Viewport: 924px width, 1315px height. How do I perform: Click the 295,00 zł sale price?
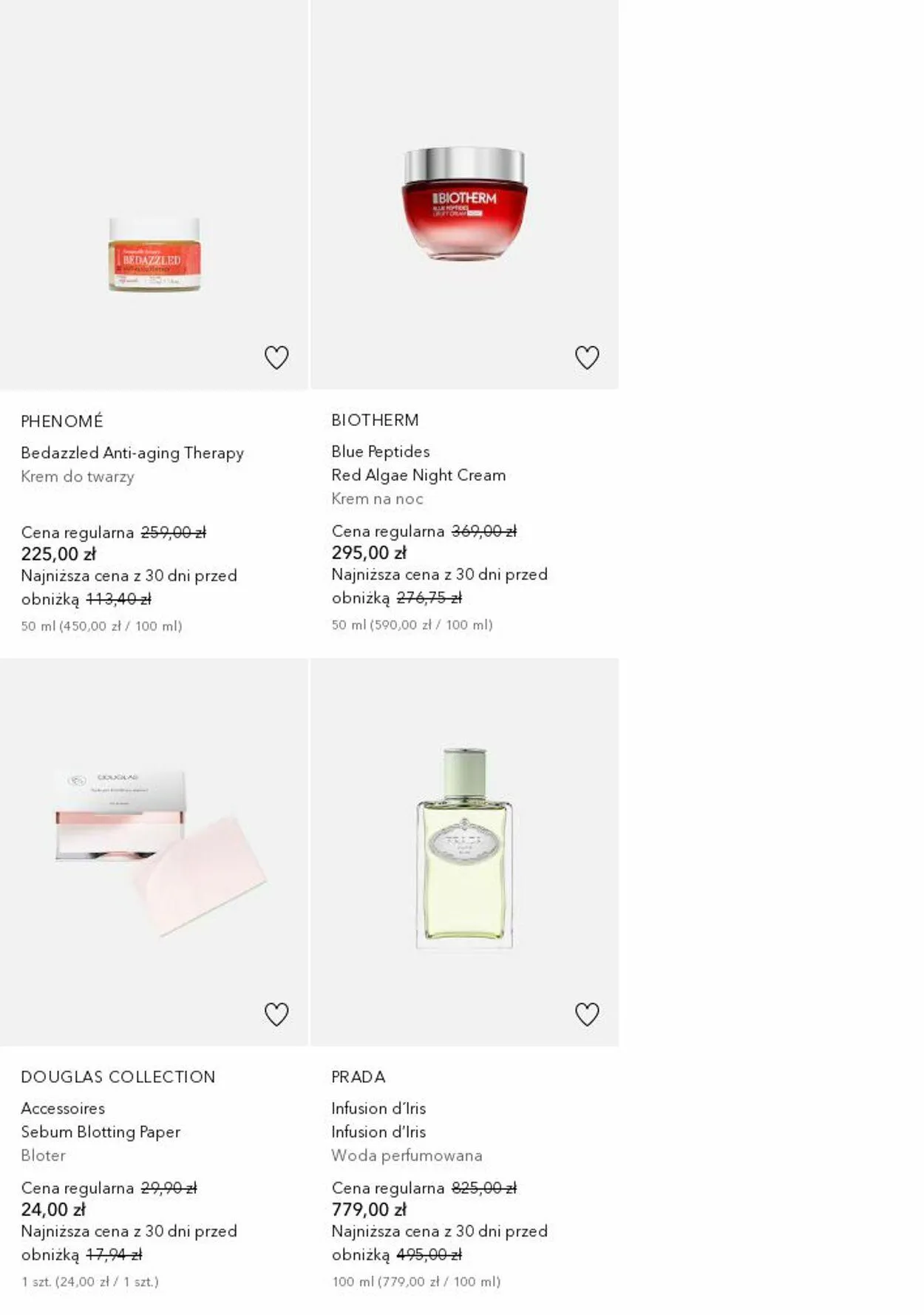[x=369, y=552]
